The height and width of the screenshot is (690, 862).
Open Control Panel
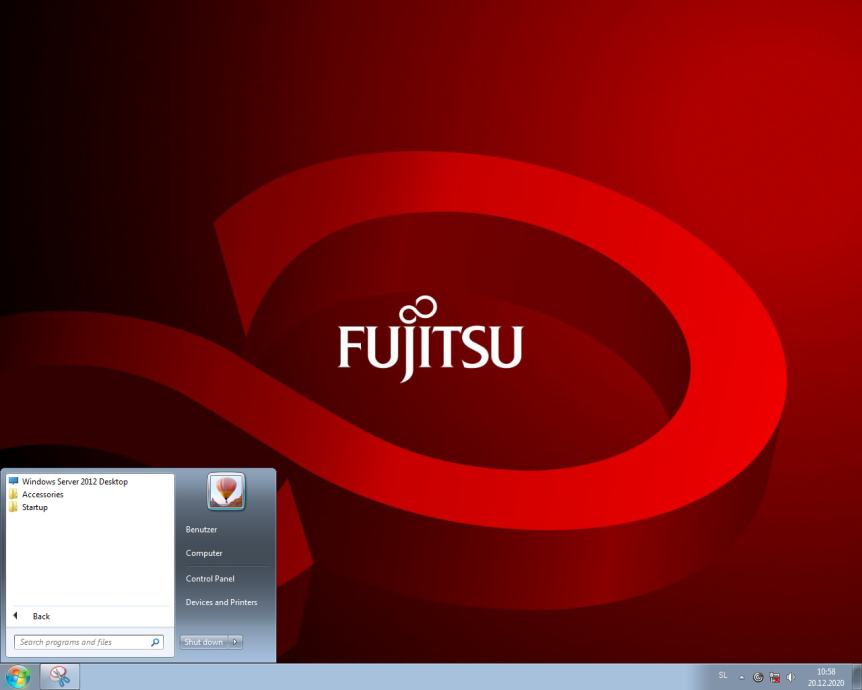click(x=209, y=578)
